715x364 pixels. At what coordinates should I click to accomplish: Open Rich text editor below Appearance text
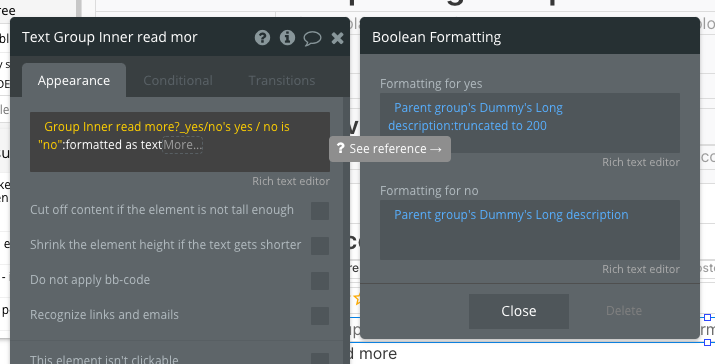point(291,181)
